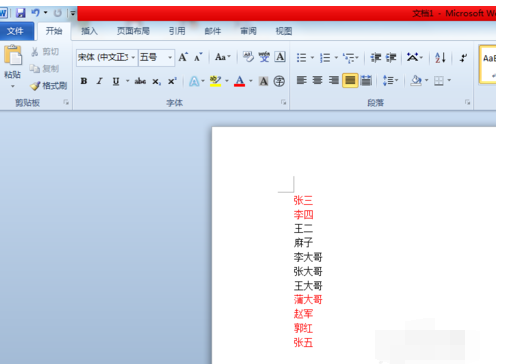Click the Clear Formatting icon
The image size is (506, 364).
pos(248,57)
